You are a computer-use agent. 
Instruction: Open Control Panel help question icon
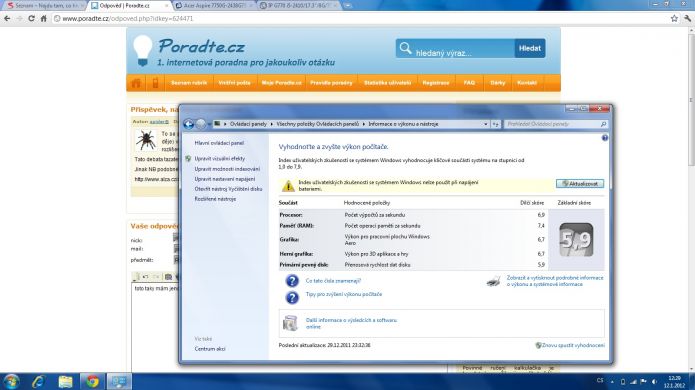[x=605, y=138]
